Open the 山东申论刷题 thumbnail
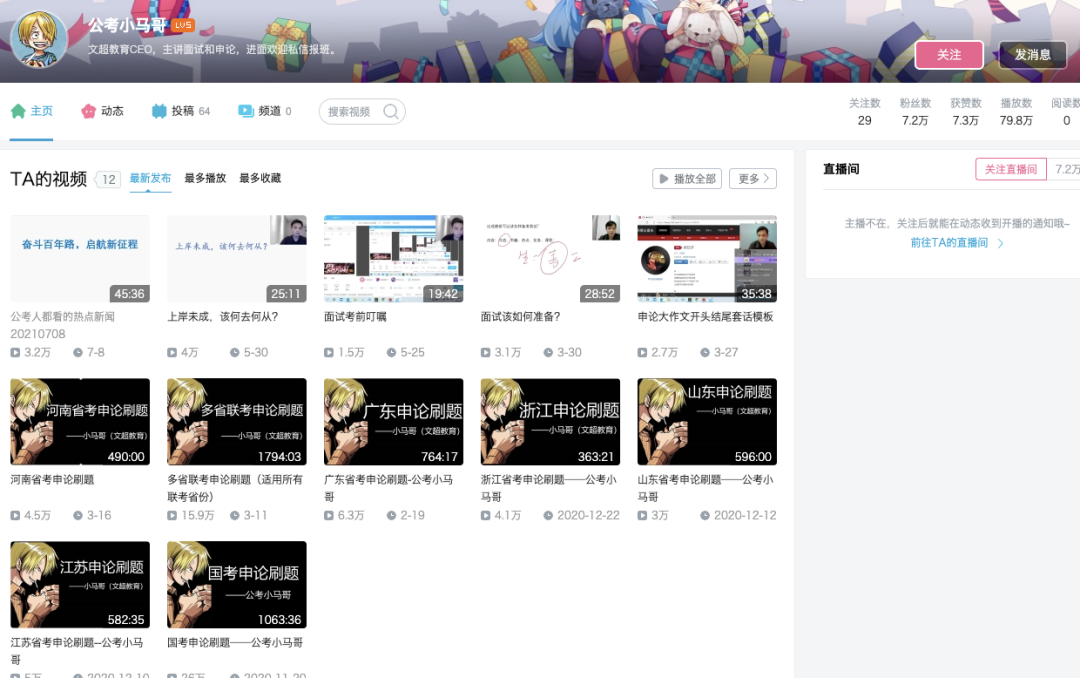 point(707,422)
